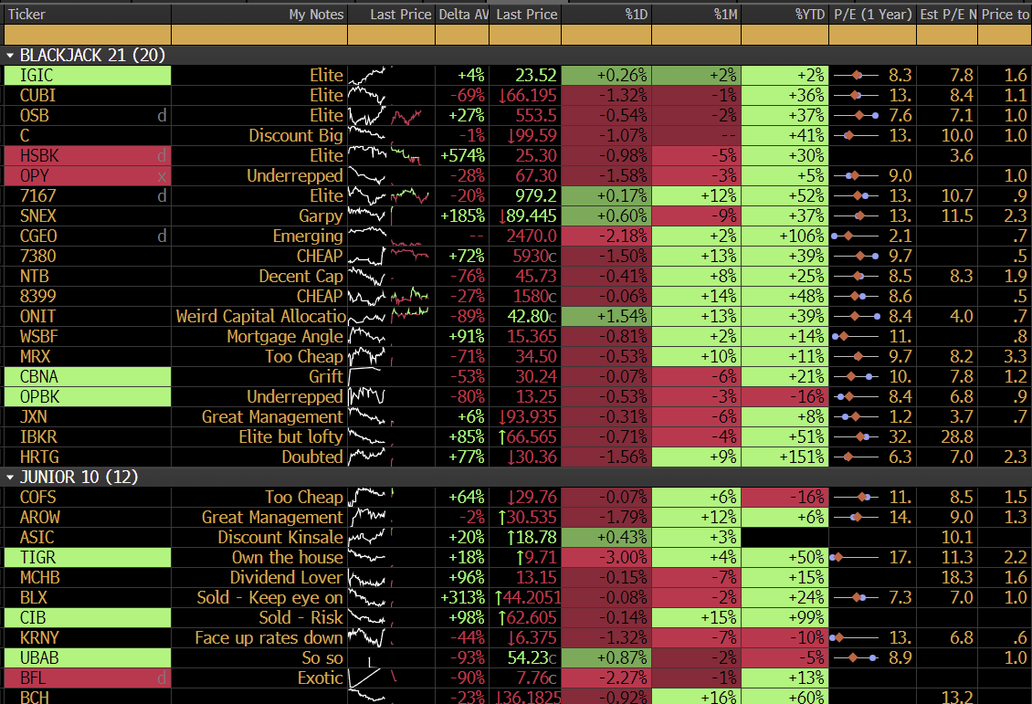The image size is (1032, 704).
Task: Sort by the %YTD column header
Action: click(x=784, y=14)
